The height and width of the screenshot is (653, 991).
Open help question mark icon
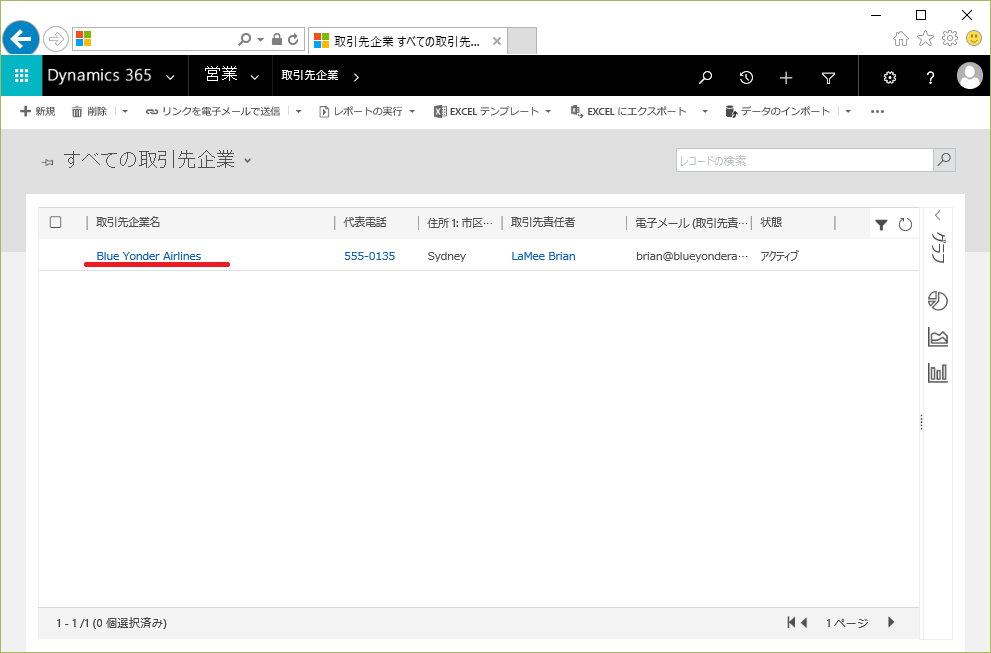tap(930, 77)
